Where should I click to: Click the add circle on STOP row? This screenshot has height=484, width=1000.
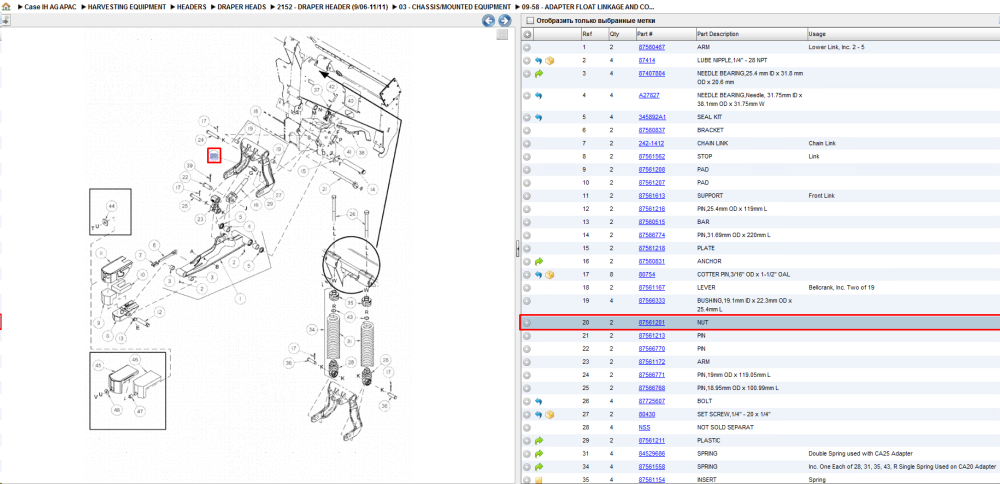(527, 157)
